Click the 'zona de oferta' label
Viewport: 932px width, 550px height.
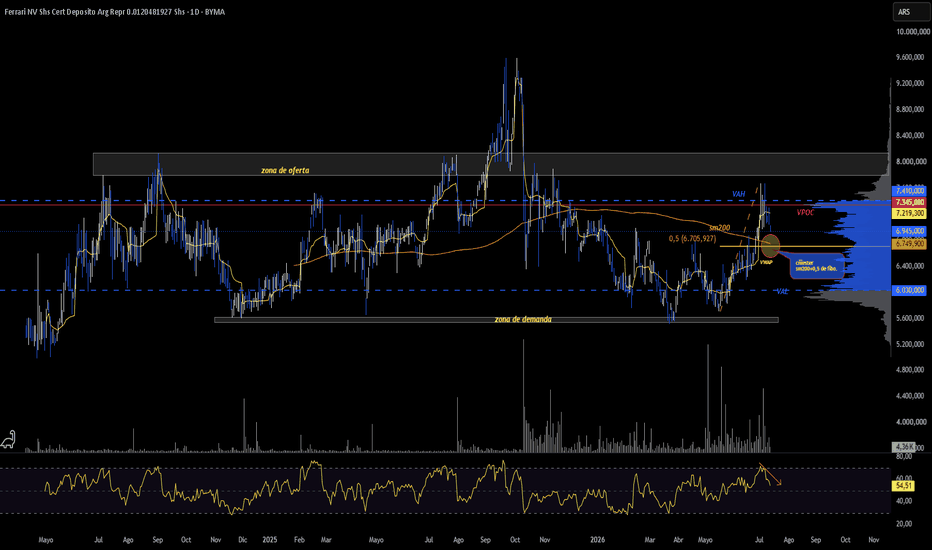pos(285,170)
